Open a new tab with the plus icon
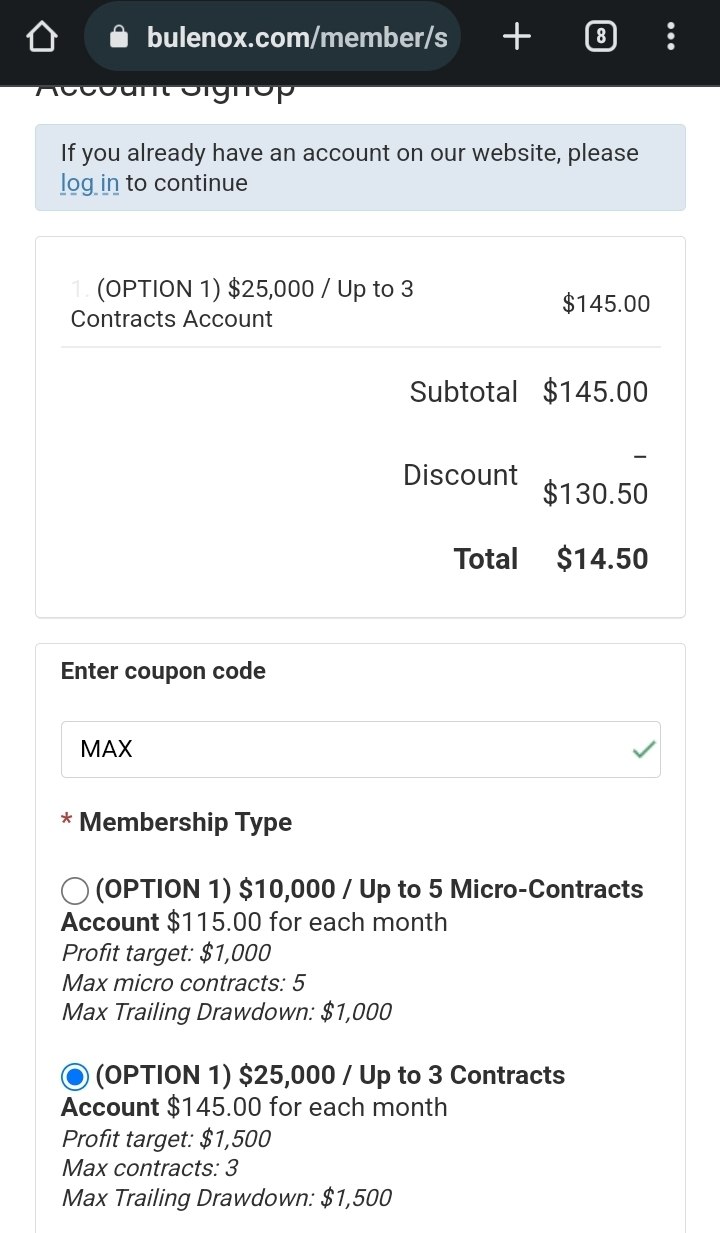This screenshot has width=720, height=1233. 516,36
